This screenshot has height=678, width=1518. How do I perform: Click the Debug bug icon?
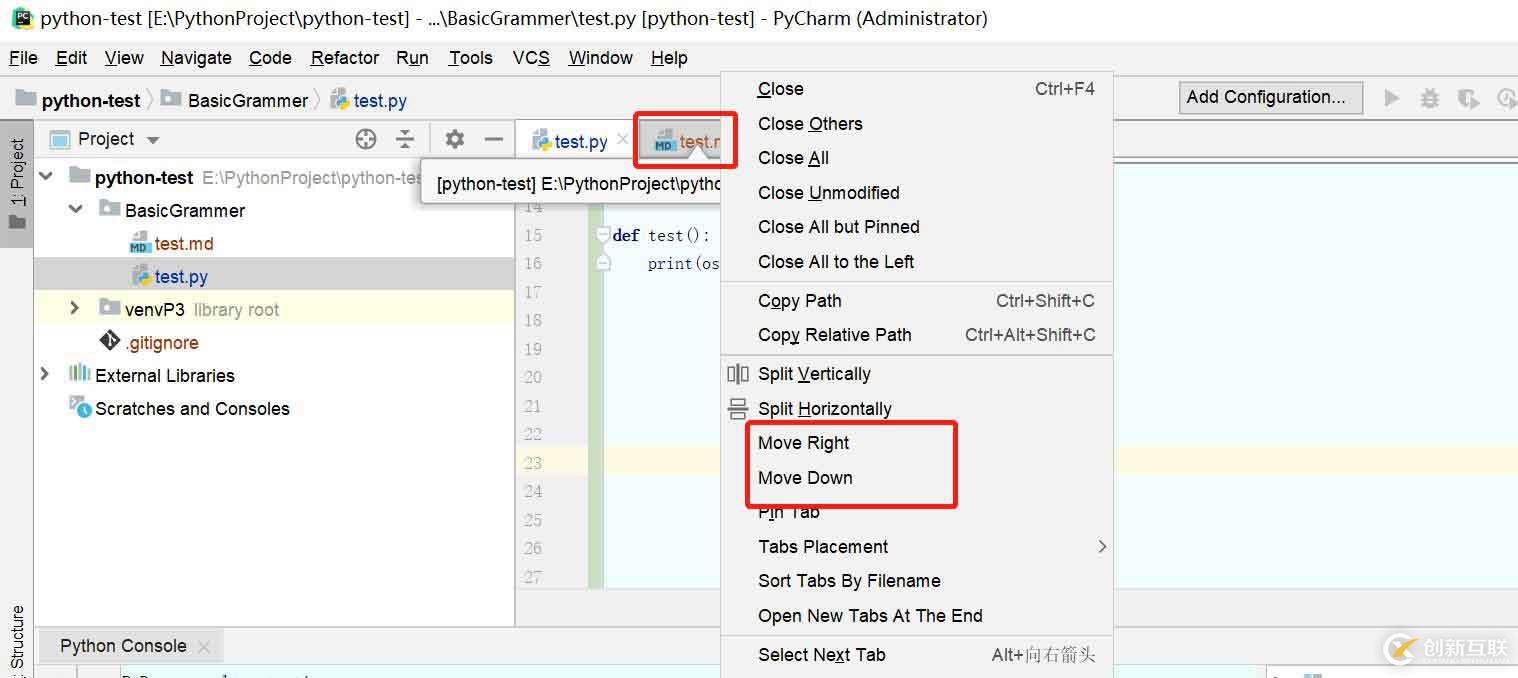click(x=1430, y=98)
